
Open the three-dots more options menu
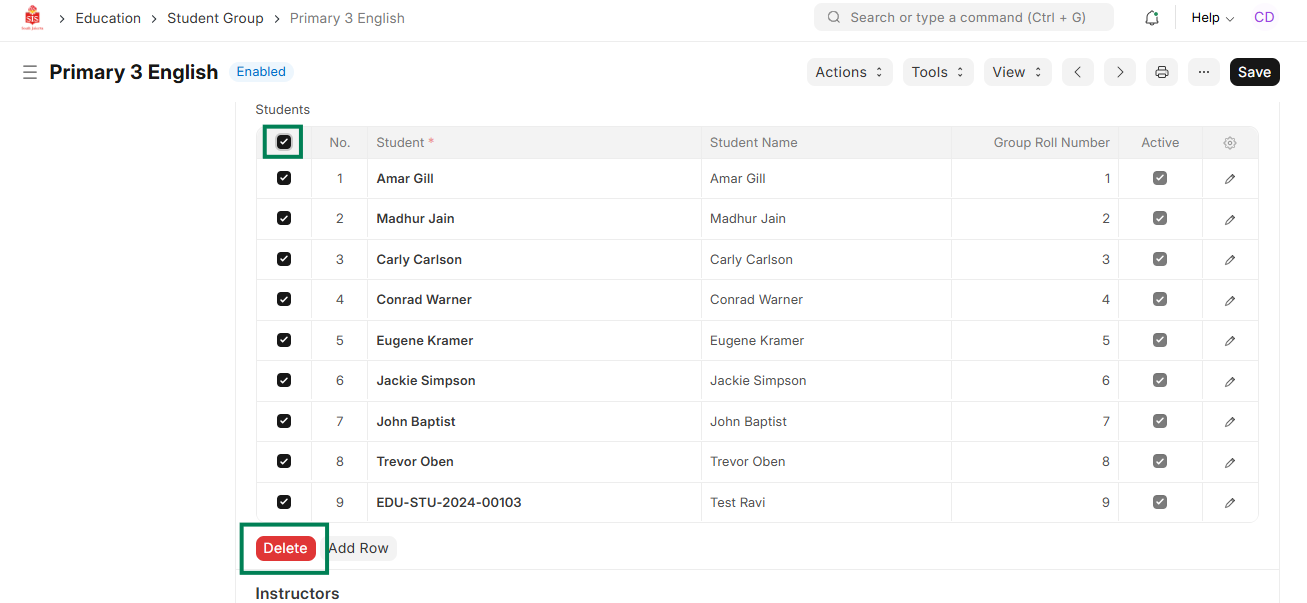tap(1204, 72)
